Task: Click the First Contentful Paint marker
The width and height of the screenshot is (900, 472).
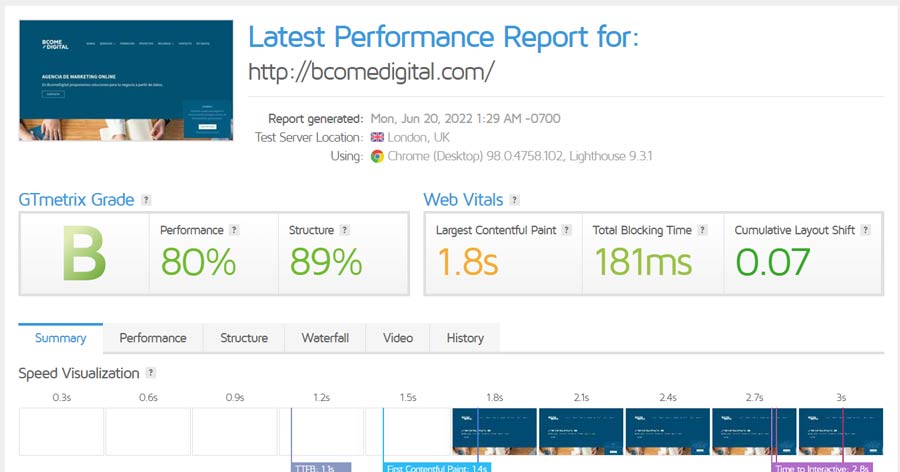Action: coord(437,467)
